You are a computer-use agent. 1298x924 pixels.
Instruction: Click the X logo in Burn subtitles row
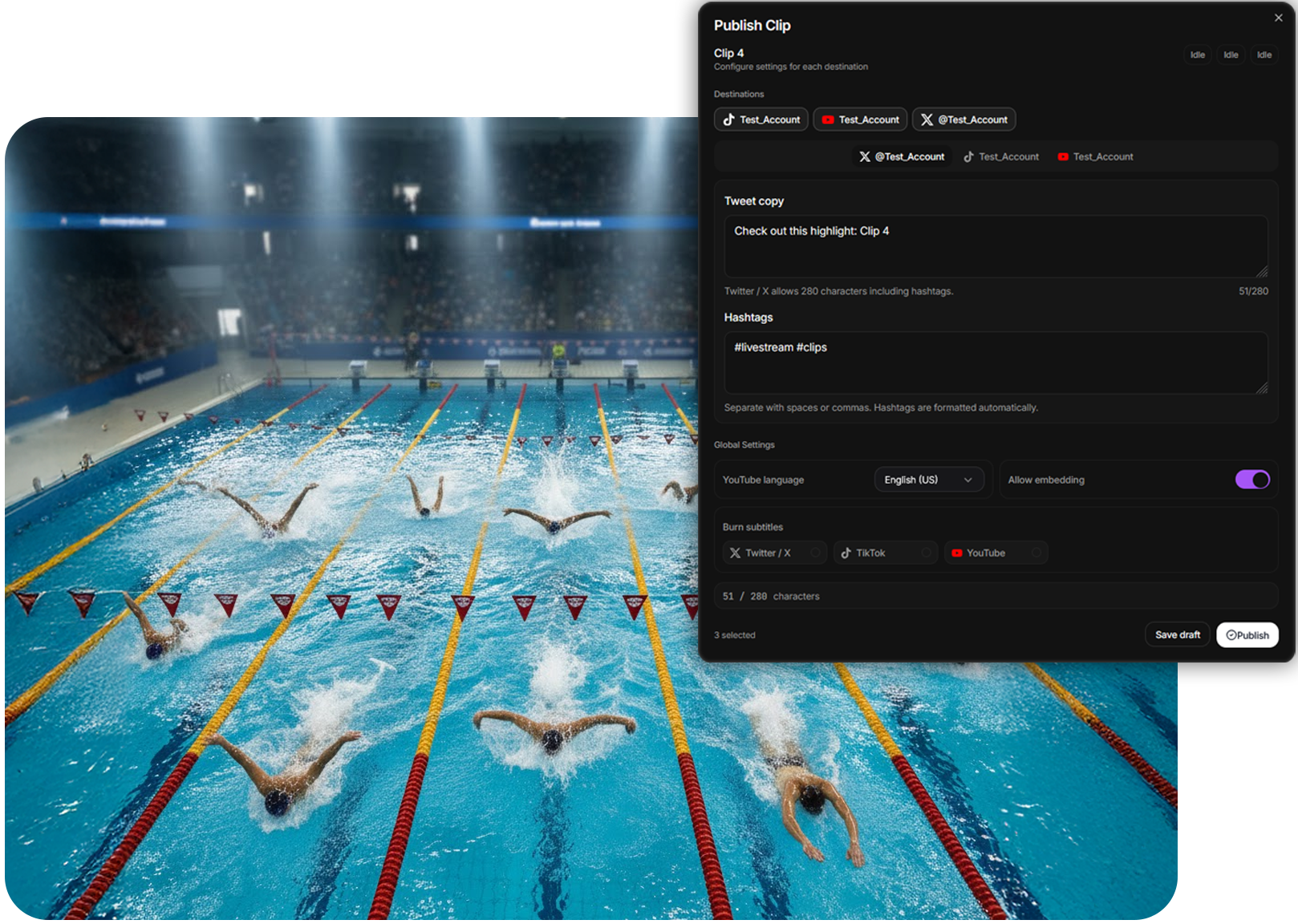click(735, 553)
